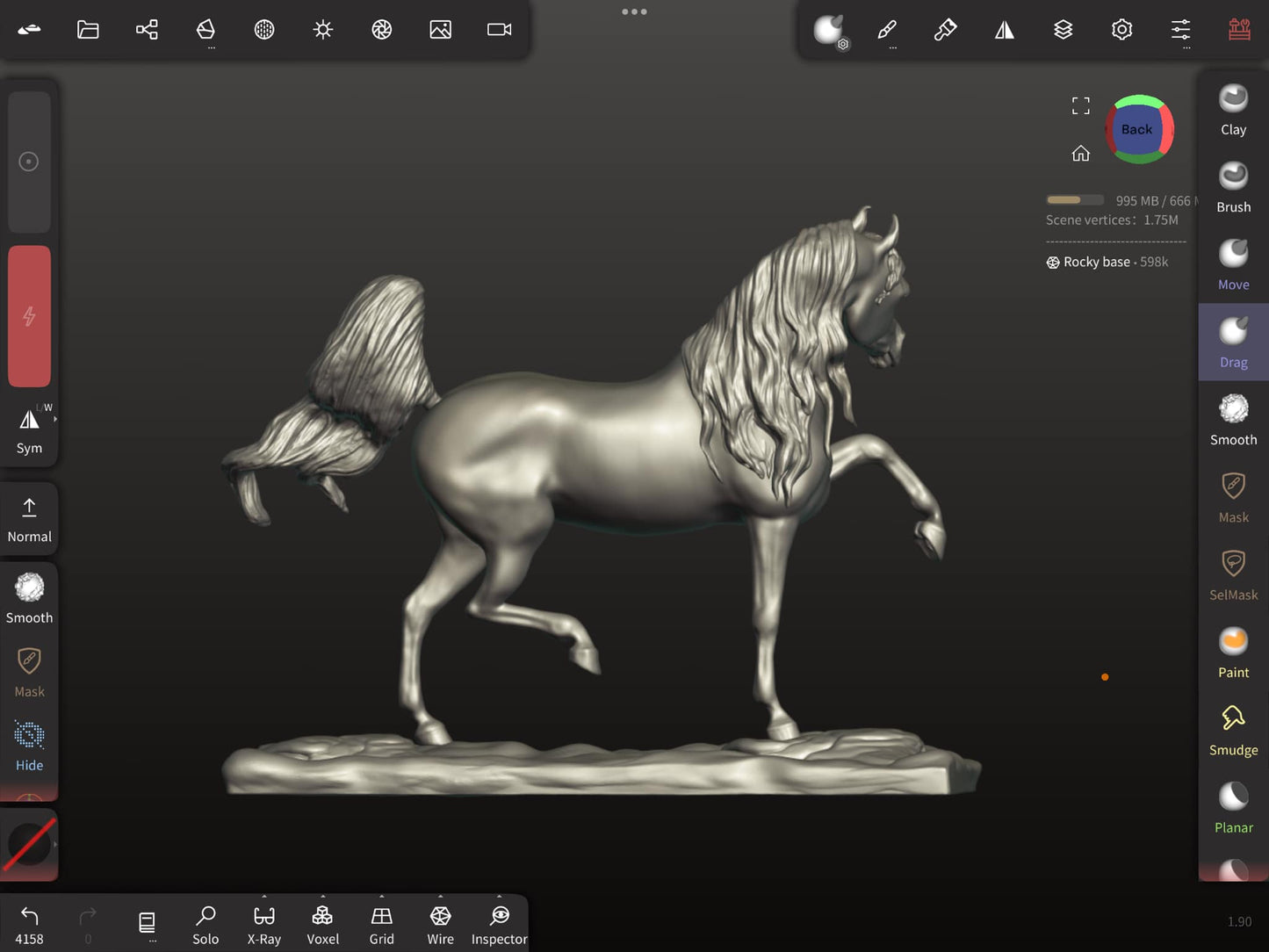Select the Clay sculpting tool
Image resolution: width=1269 pixels, height=952 pixels.
pos(1233,110)
